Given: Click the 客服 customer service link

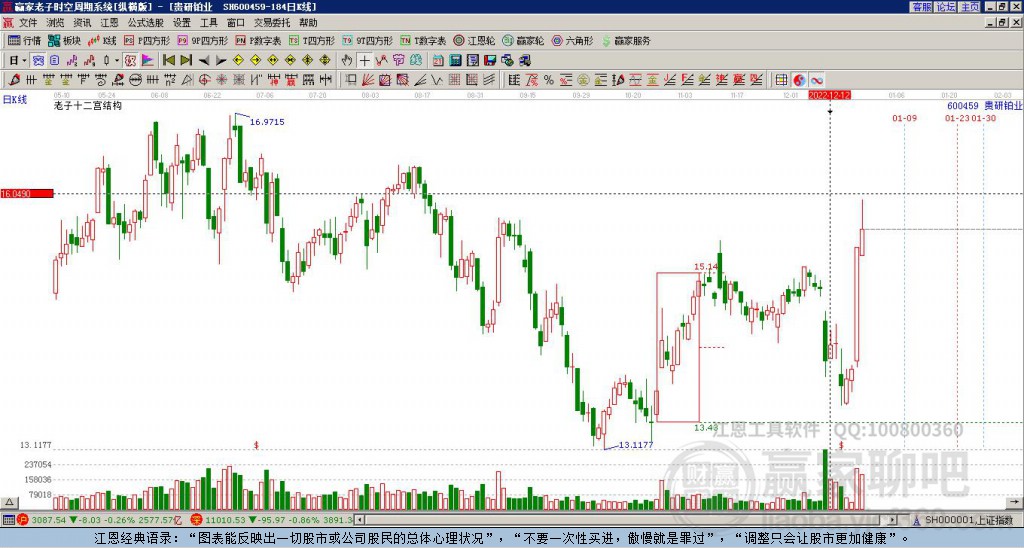Looking at the screenshot, I should pyautogui.click(x=921, y=7).
